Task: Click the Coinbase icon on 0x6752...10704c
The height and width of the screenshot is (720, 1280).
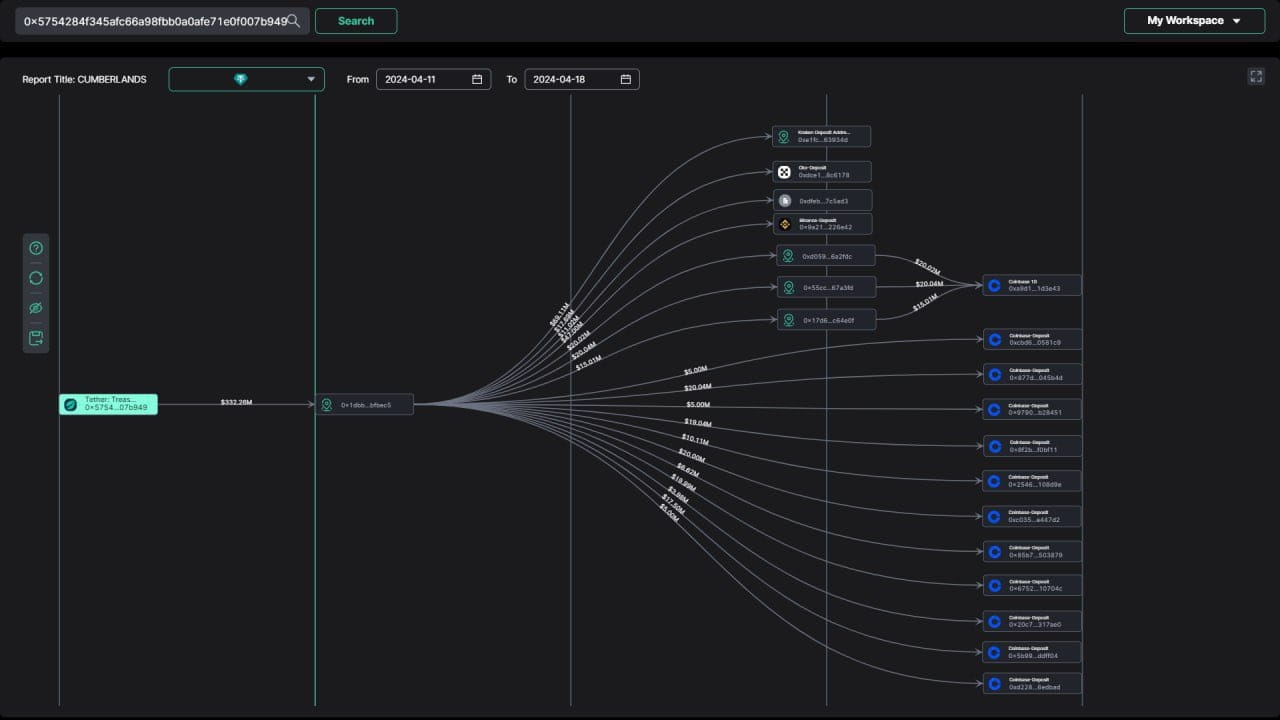Action: 994,585
